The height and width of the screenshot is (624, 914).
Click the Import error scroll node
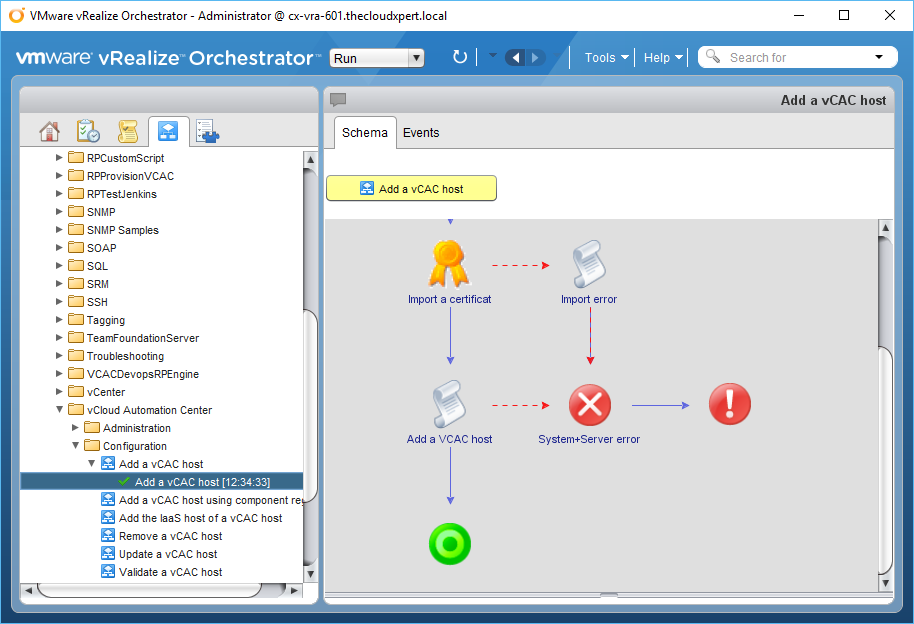point(589,265)
